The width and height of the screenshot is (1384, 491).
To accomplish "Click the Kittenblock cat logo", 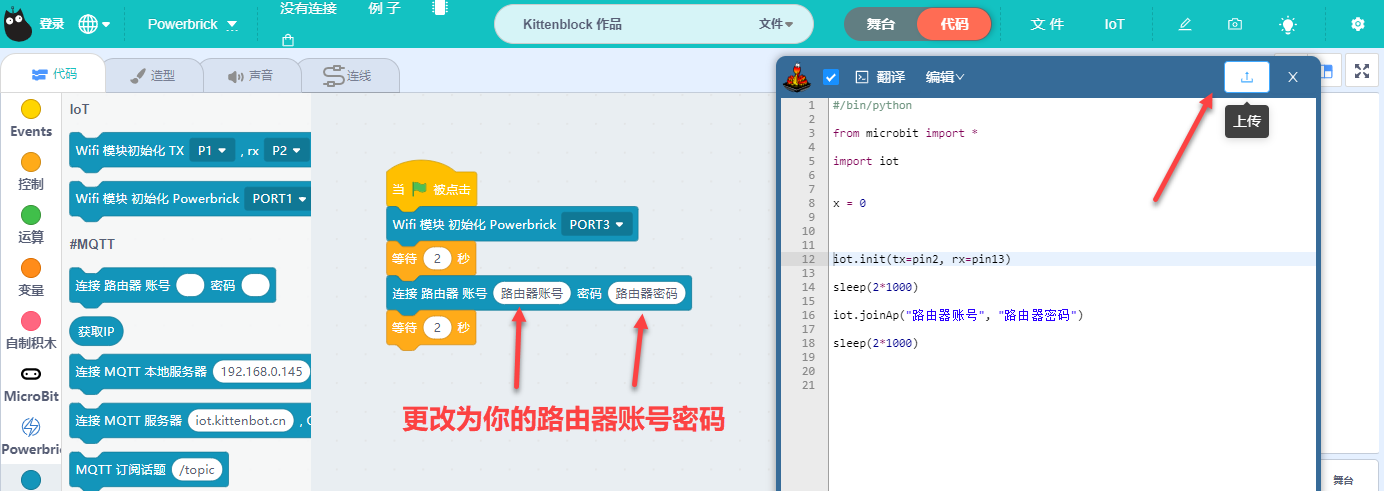I will tap(17, 24).
